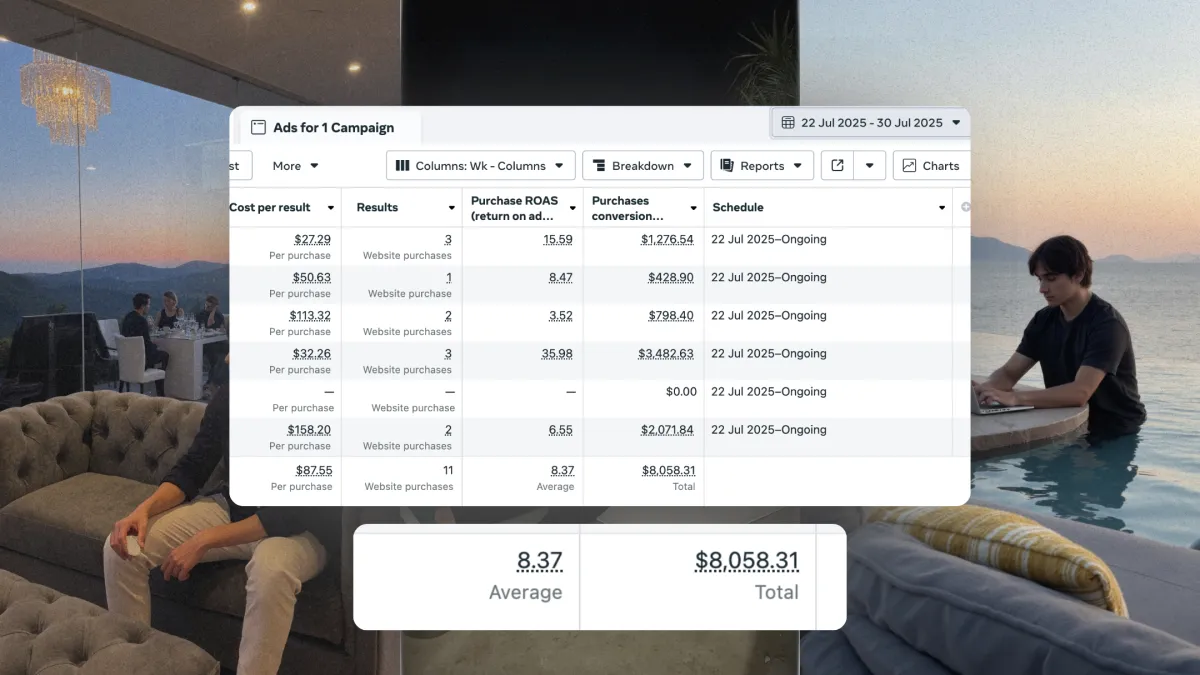Click the results count in the $113.32 row
The image size is (1200, 675).
tap(449, 316)
